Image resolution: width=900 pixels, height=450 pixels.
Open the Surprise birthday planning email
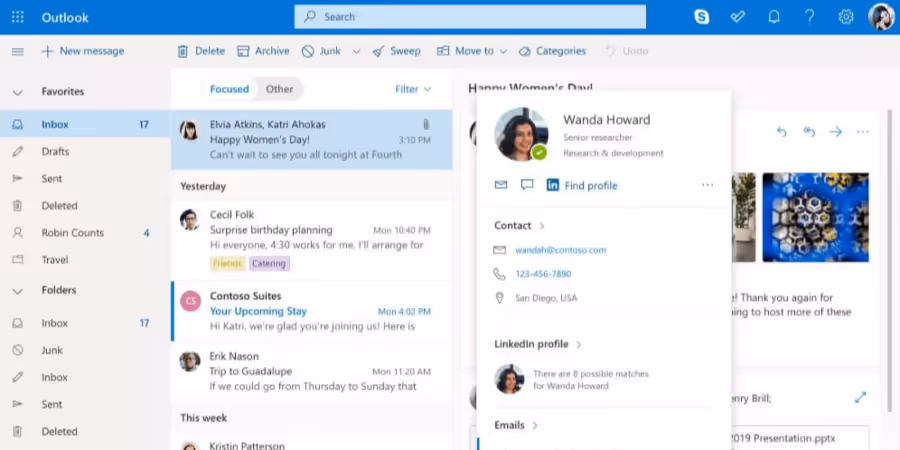click(x=312, y=240)
